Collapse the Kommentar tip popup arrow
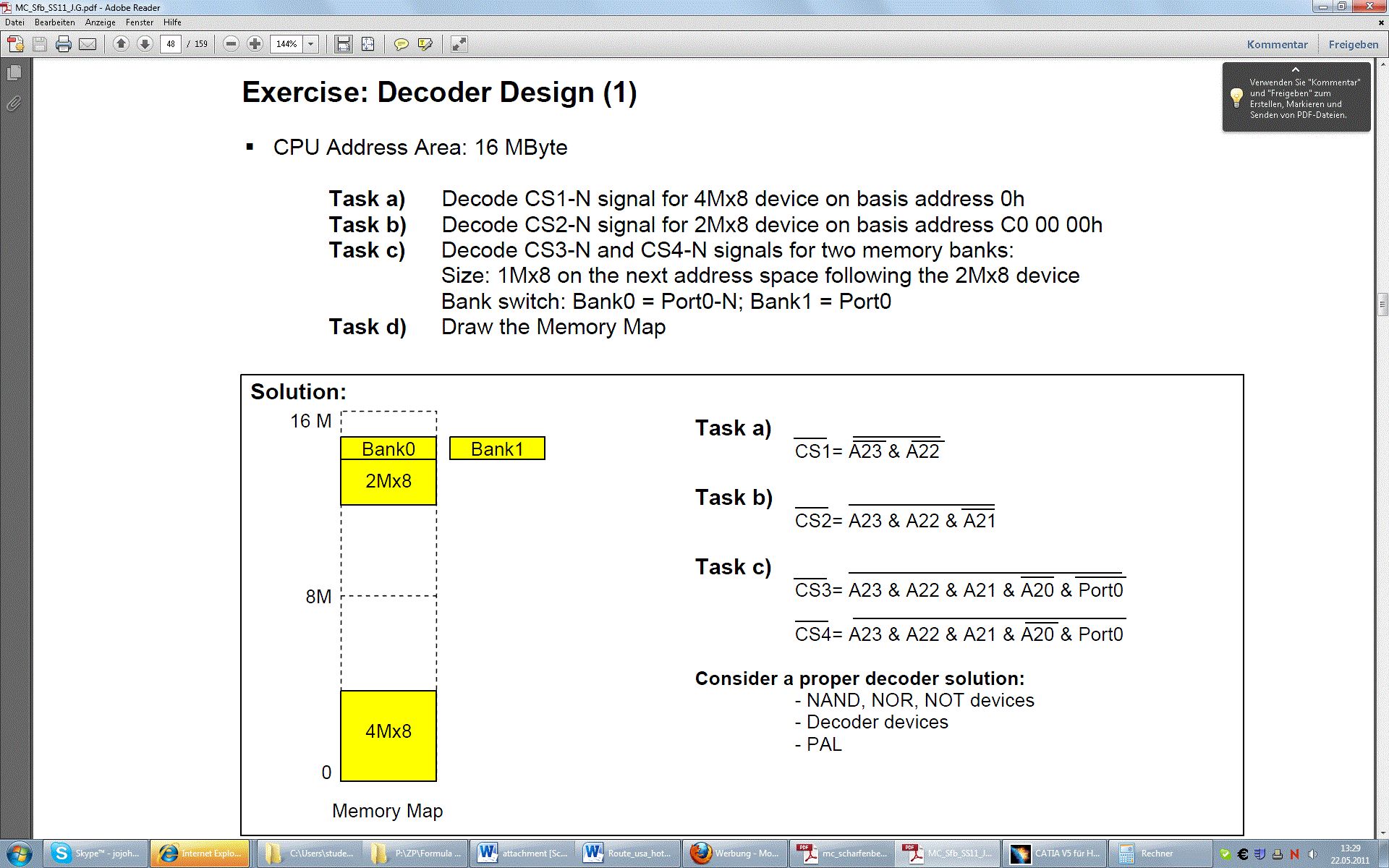This screenshot has width=1389, height=868. pyautogui.click(x=1296, y=69)
